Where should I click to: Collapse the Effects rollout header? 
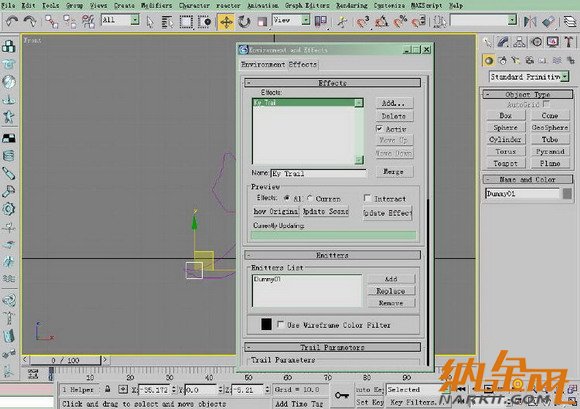click(332, 83)
